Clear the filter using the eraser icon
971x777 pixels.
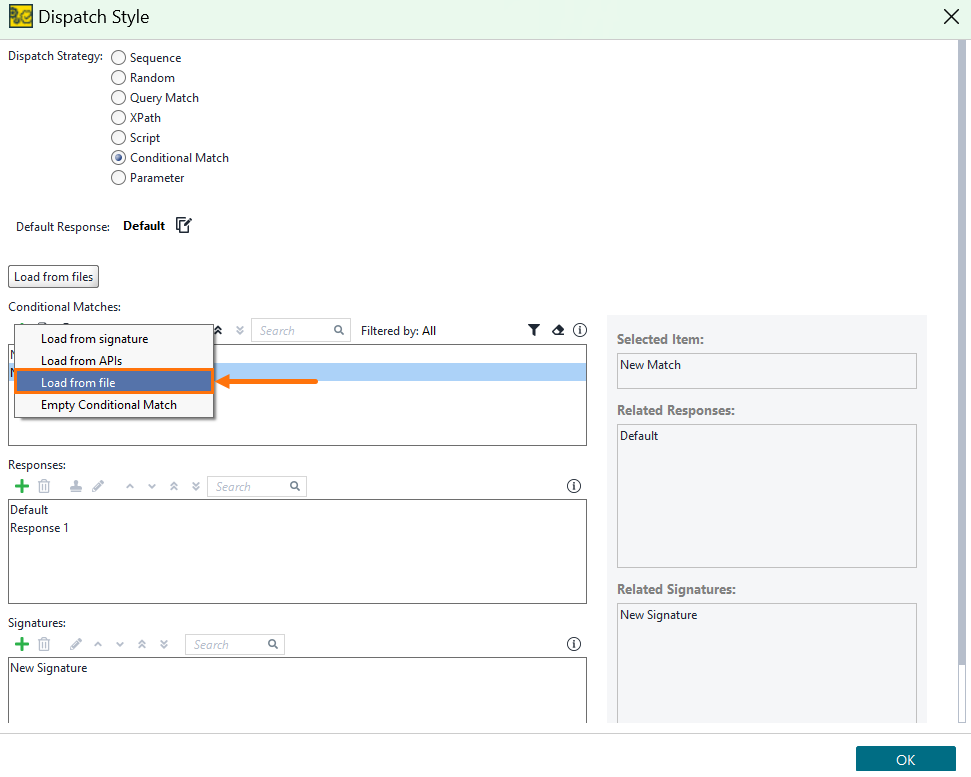pos(557,330)
